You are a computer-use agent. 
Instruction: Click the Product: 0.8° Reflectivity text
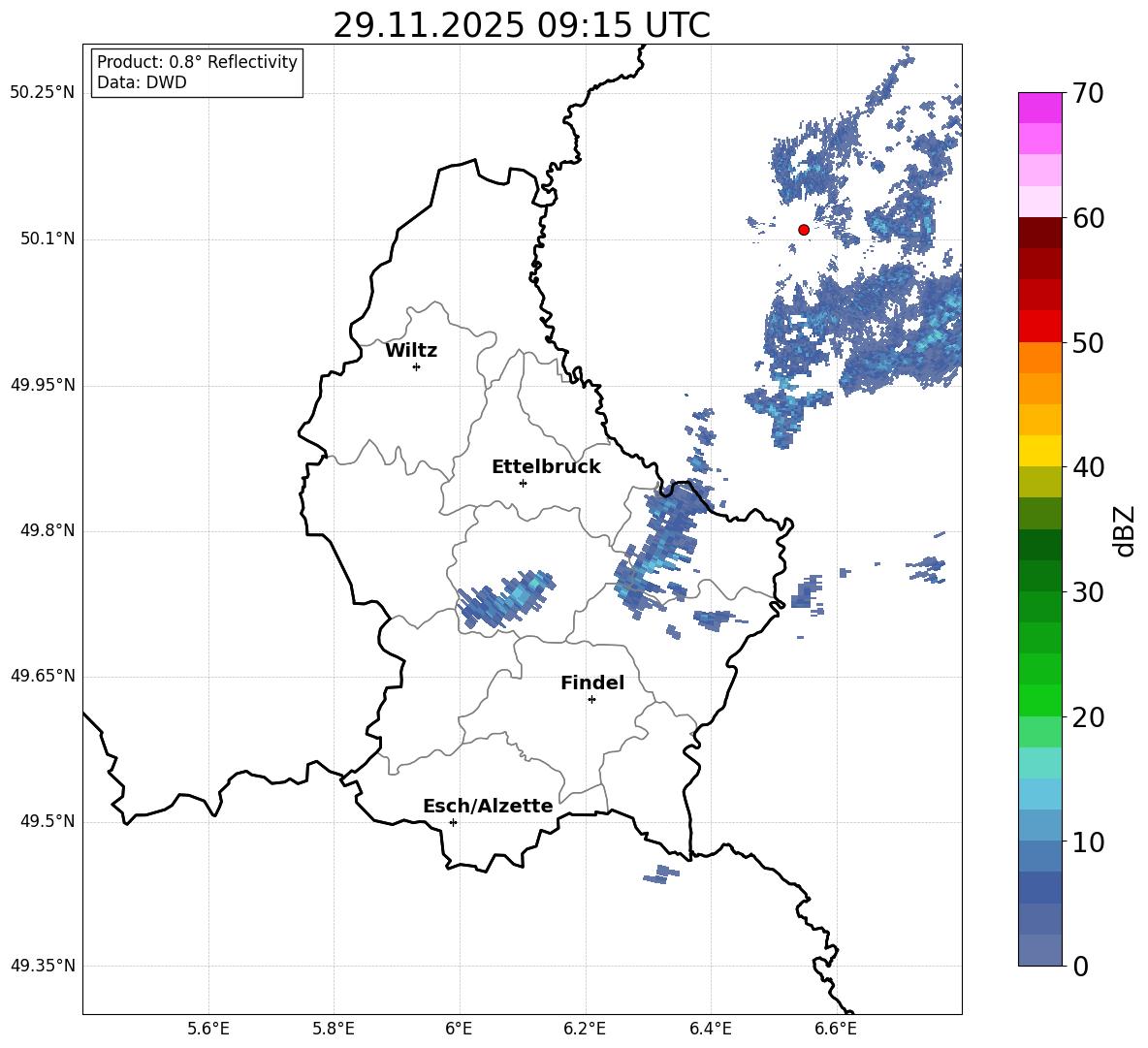tap(197, 62)
